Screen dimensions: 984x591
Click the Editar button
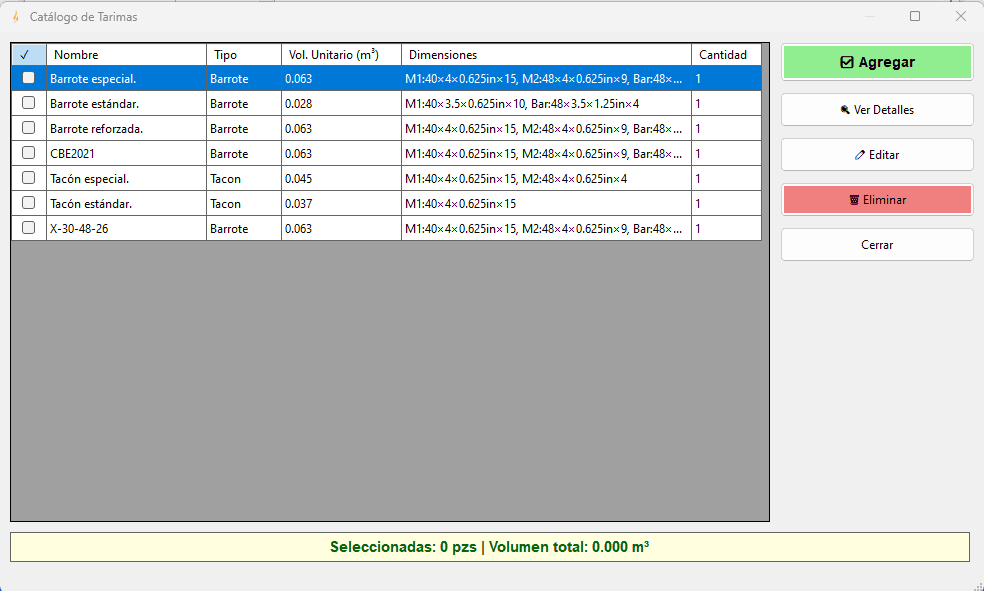[877, 154]
